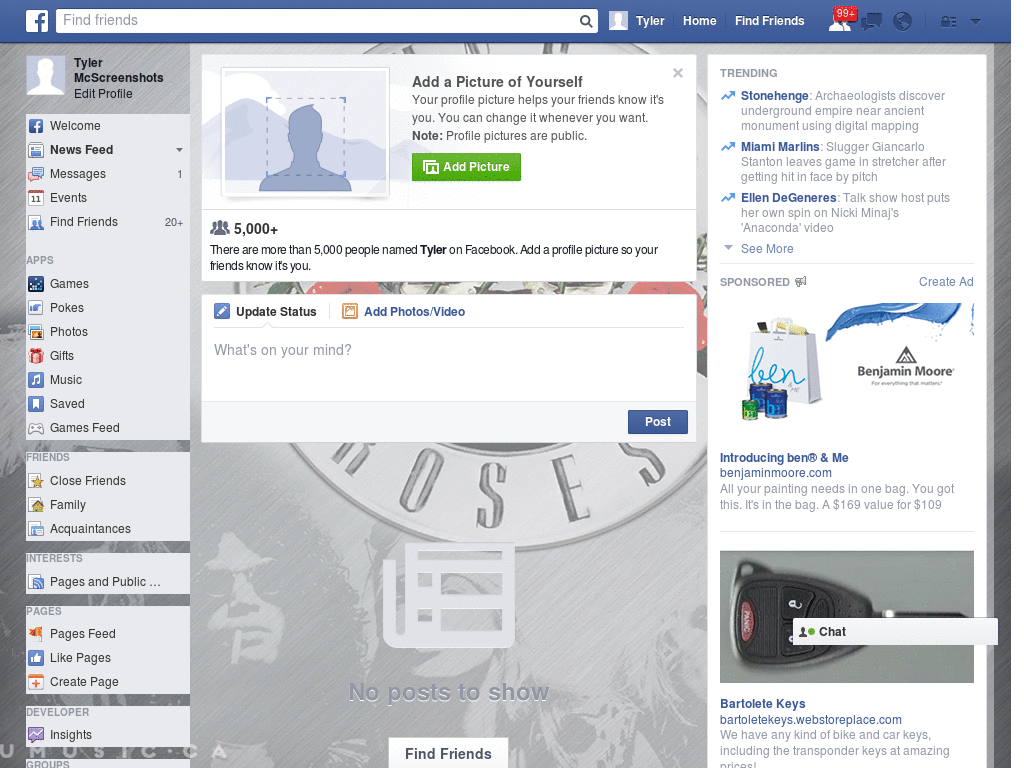Select News Feed in the sidebar
The height and width of the screenshot is (768, 1024).
82,150
